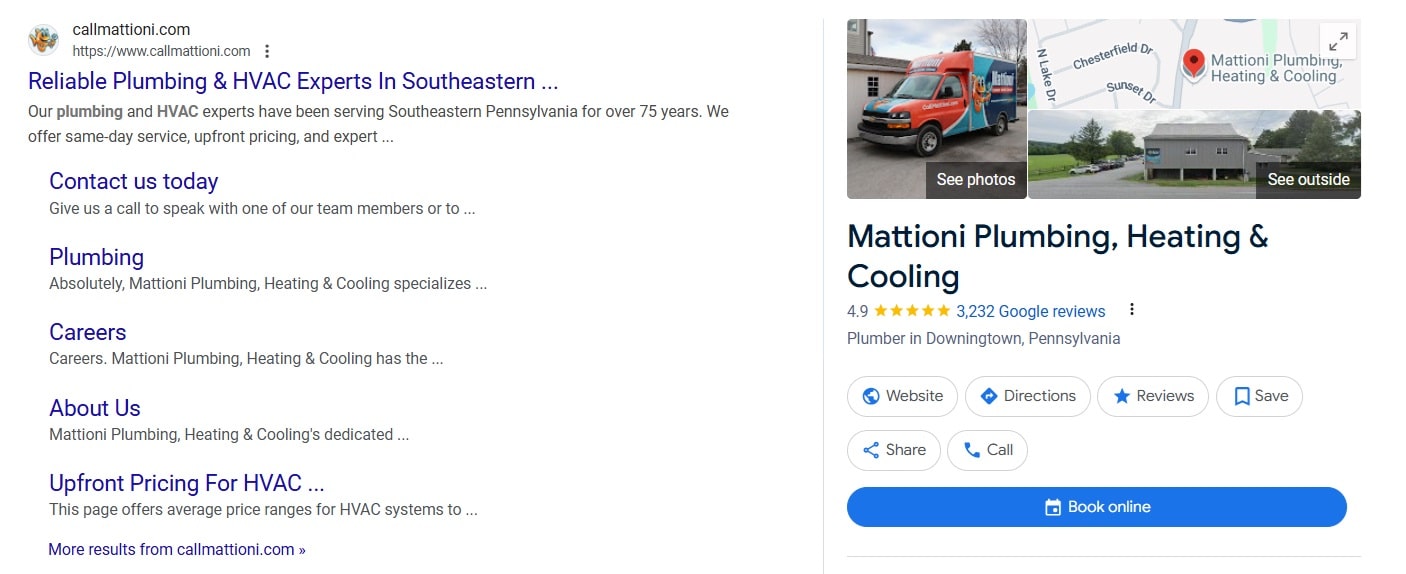Image resolution: width=1406 pixels, height=574 pixels.
Task: Click the callmattioni.com site favicon
Action: [x=44, y=40]
